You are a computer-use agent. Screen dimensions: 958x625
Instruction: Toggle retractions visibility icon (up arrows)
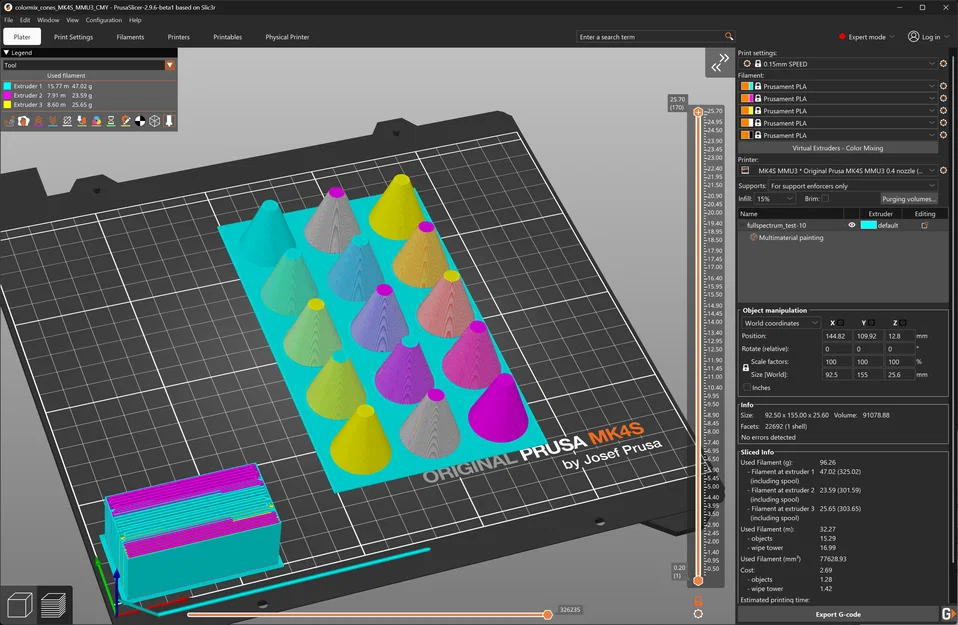pos(38,121)
